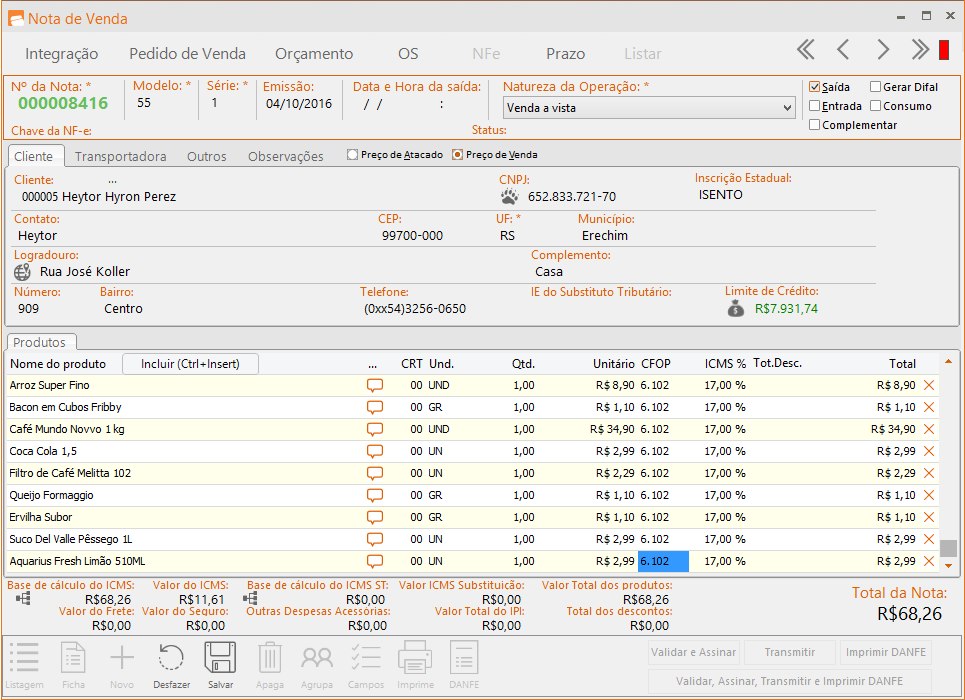Switch to the Outros tab
Screen dimensions: 965x700
click(207, 156)
